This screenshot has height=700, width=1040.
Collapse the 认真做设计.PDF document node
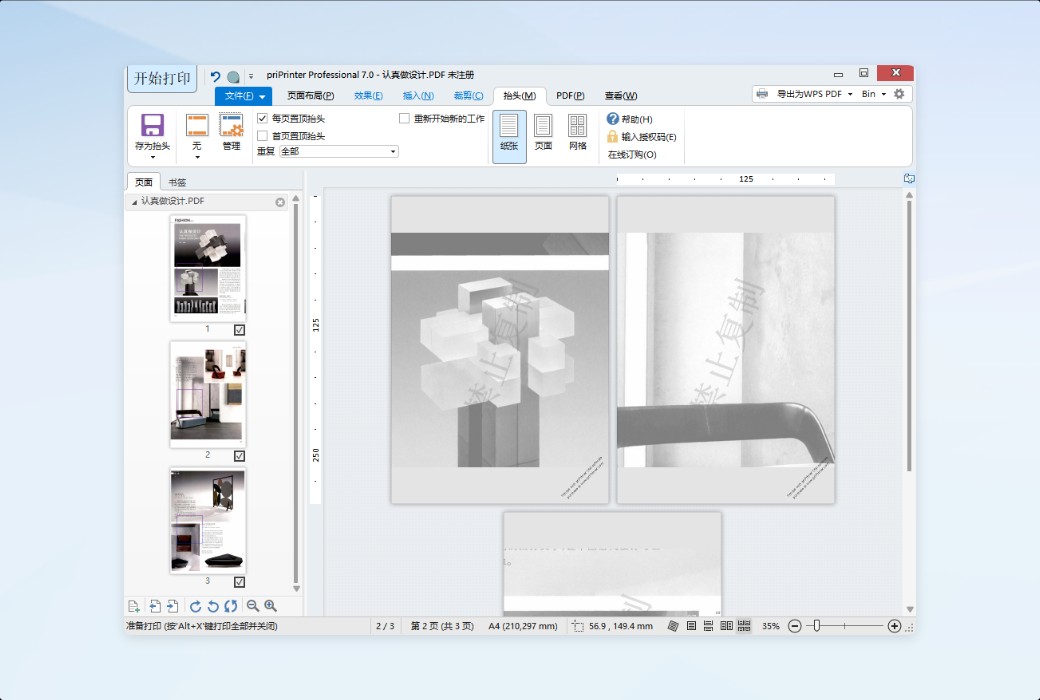coord(135,202)
